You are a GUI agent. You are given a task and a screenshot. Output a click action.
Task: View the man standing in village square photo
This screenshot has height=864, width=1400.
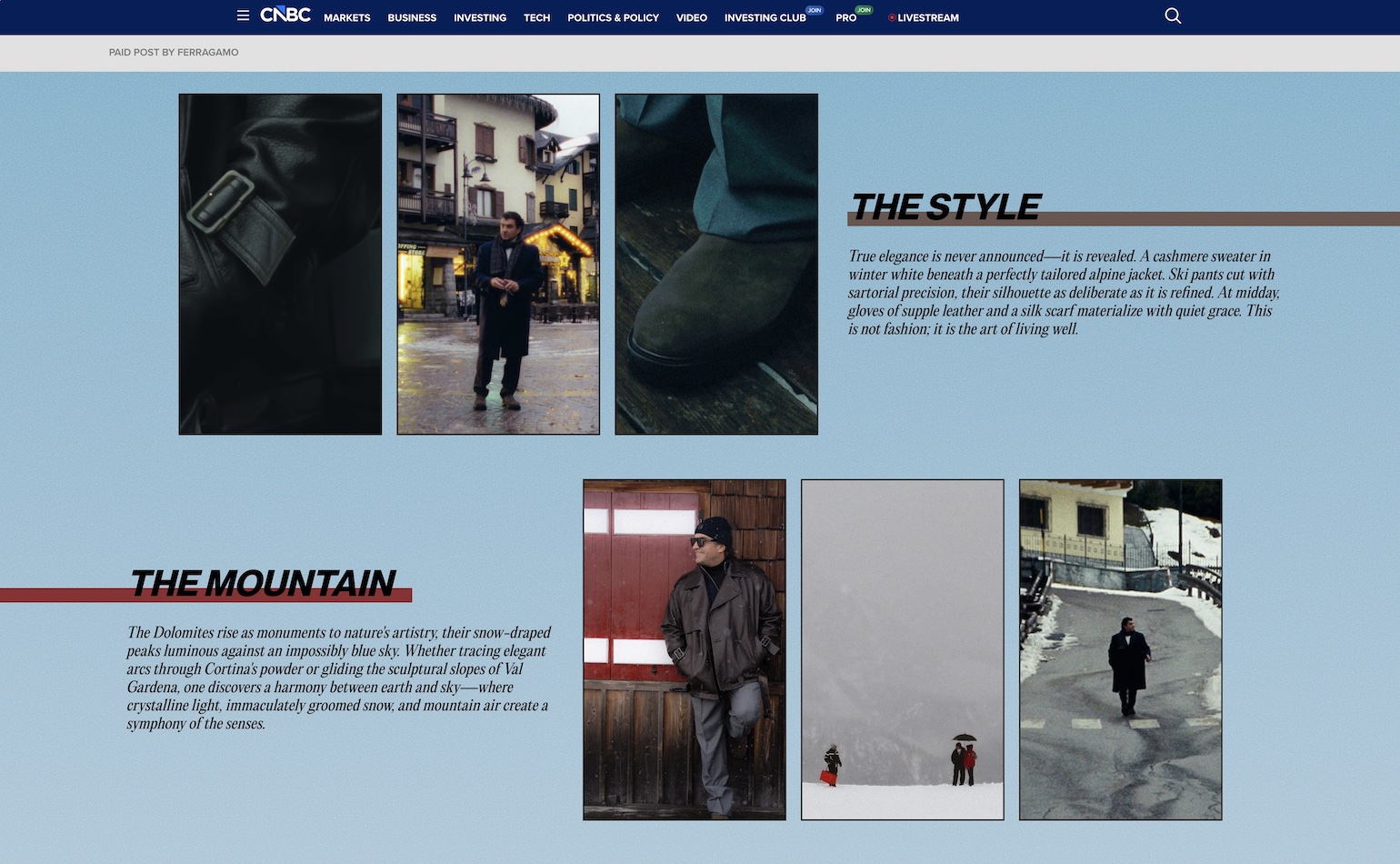click(498, 264)
